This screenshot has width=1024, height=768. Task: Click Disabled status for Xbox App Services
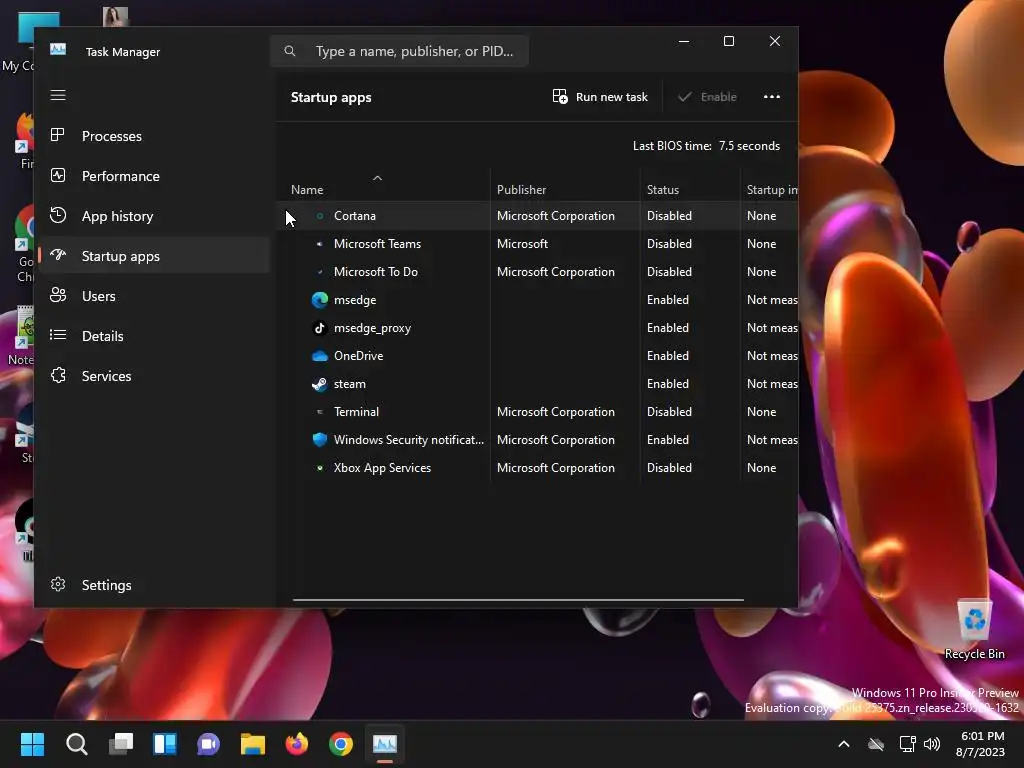point(669,468)
